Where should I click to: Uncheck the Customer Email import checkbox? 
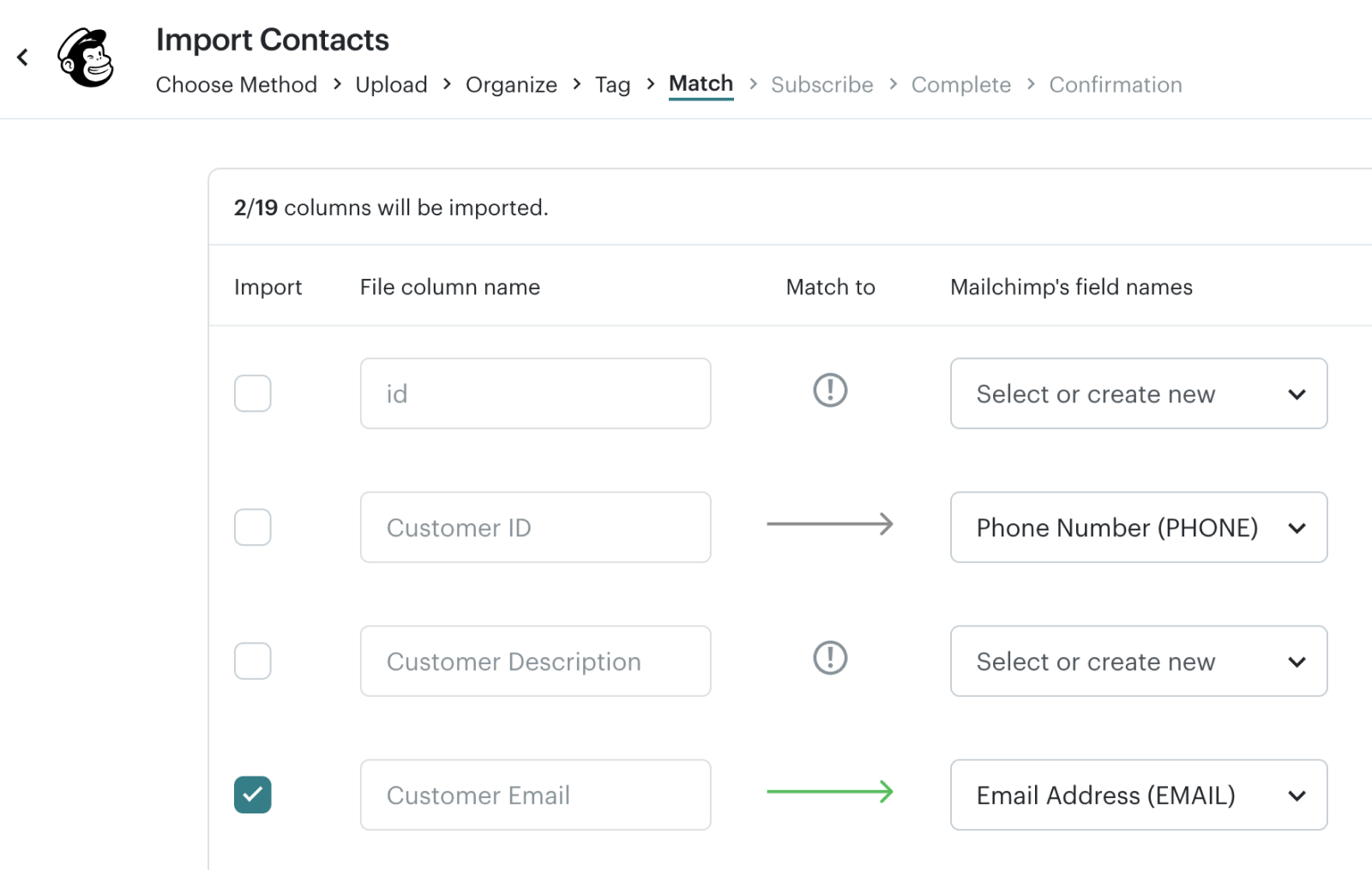pyautogui.click(x=253, y=795)
